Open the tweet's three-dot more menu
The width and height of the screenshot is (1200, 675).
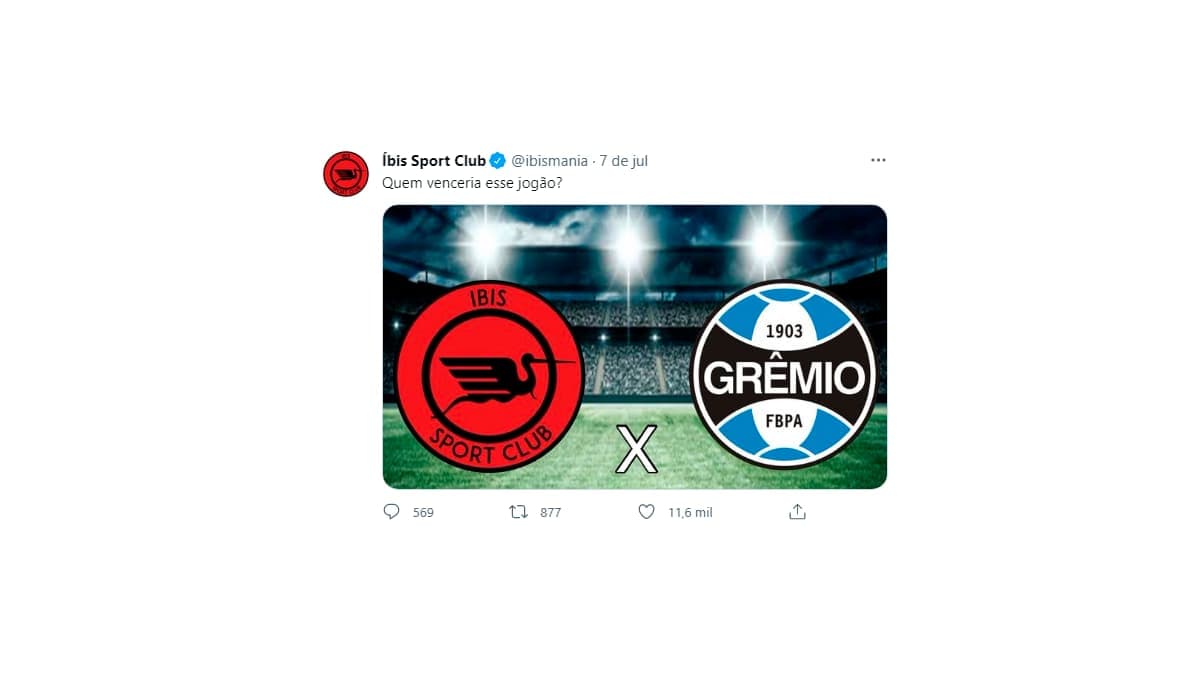coord(878,160)
